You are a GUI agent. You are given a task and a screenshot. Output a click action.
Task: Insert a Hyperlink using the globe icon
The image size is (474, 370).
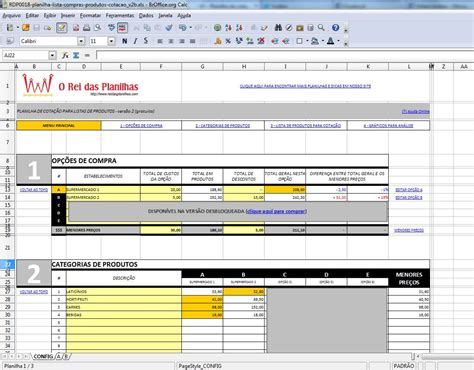coord(217,28)
